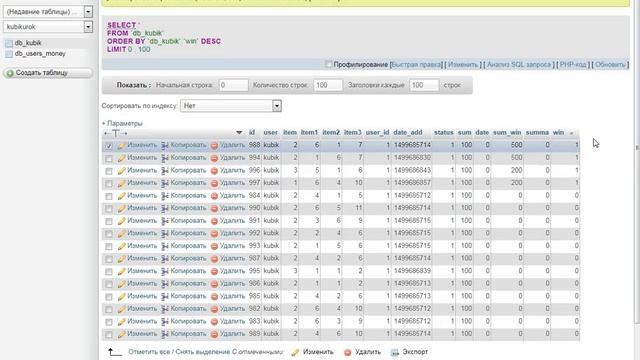Image resolution: width=640 pixels, height=360 pixels.
Task: Click Изменить link next to Быстрая правка
Action: [x=463, y=64]
